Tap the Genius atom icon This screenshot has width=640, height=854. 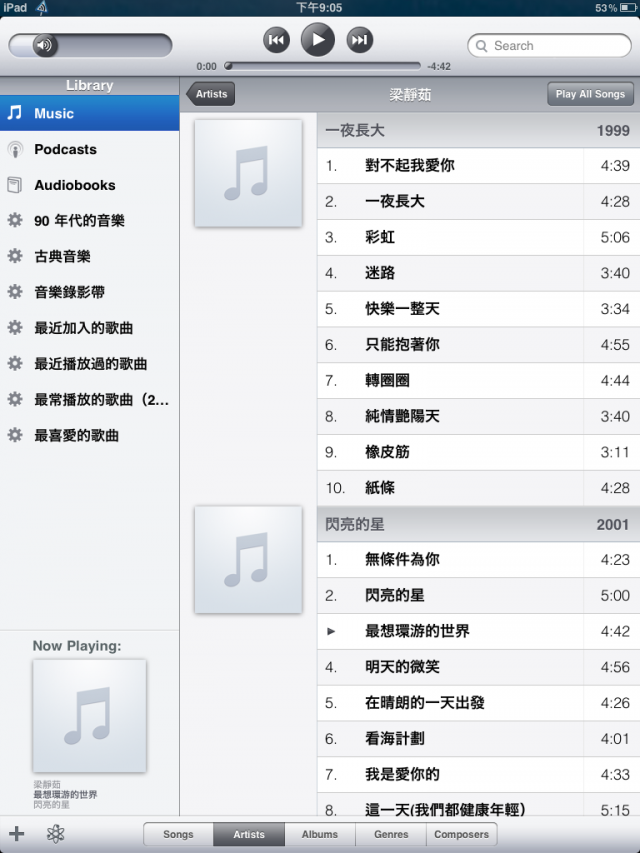coord(56,834)
